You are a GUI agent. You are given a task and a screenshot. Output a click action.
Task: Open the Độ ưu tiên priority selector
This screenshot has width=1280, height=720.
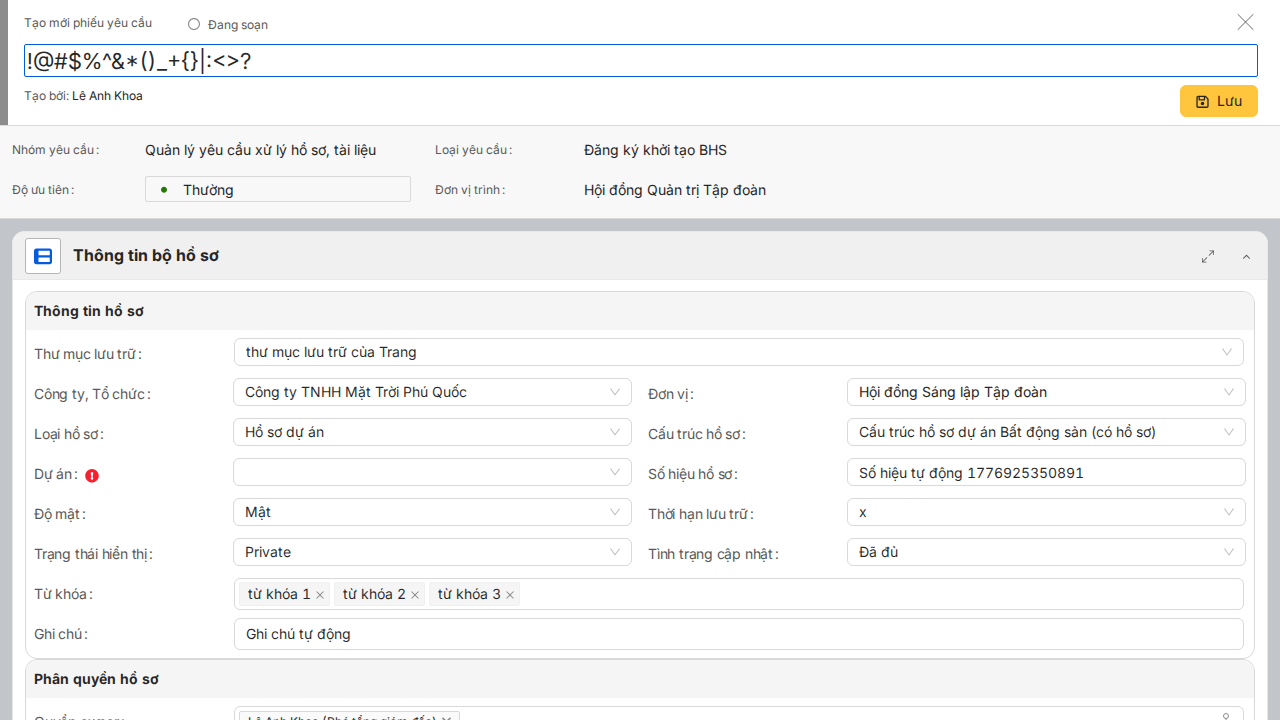click(x=278, y=189)
